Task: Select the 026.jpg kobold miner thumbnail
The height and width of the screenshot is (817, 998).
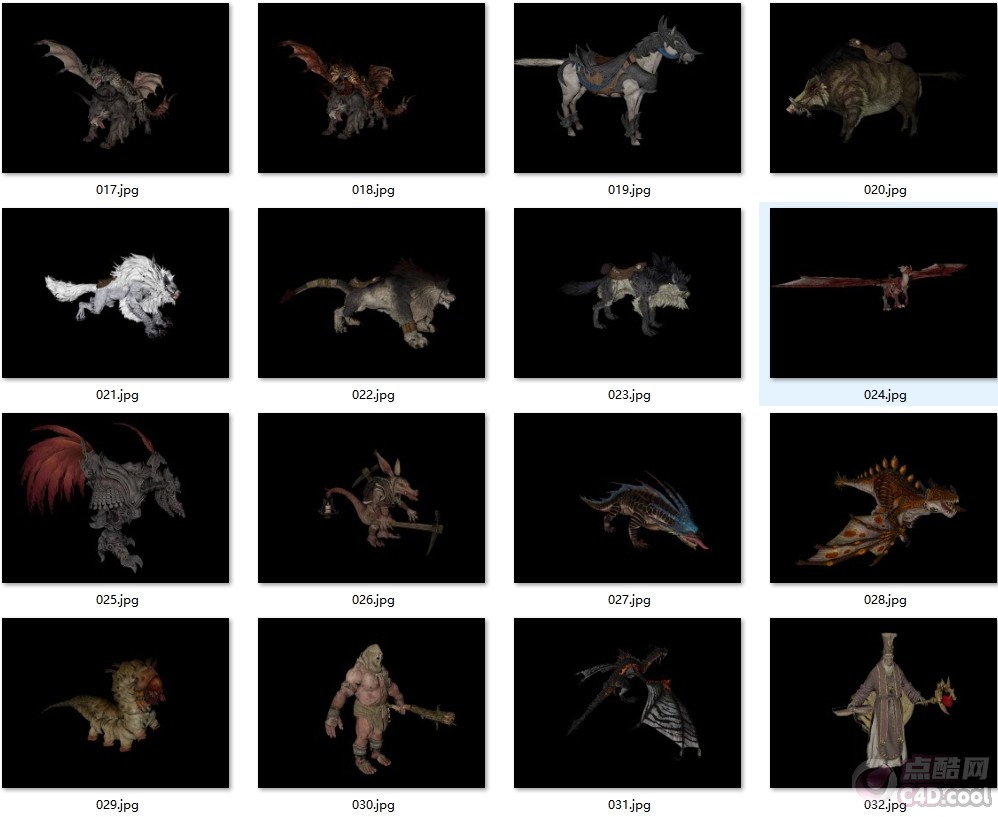Action: [371, 498]
